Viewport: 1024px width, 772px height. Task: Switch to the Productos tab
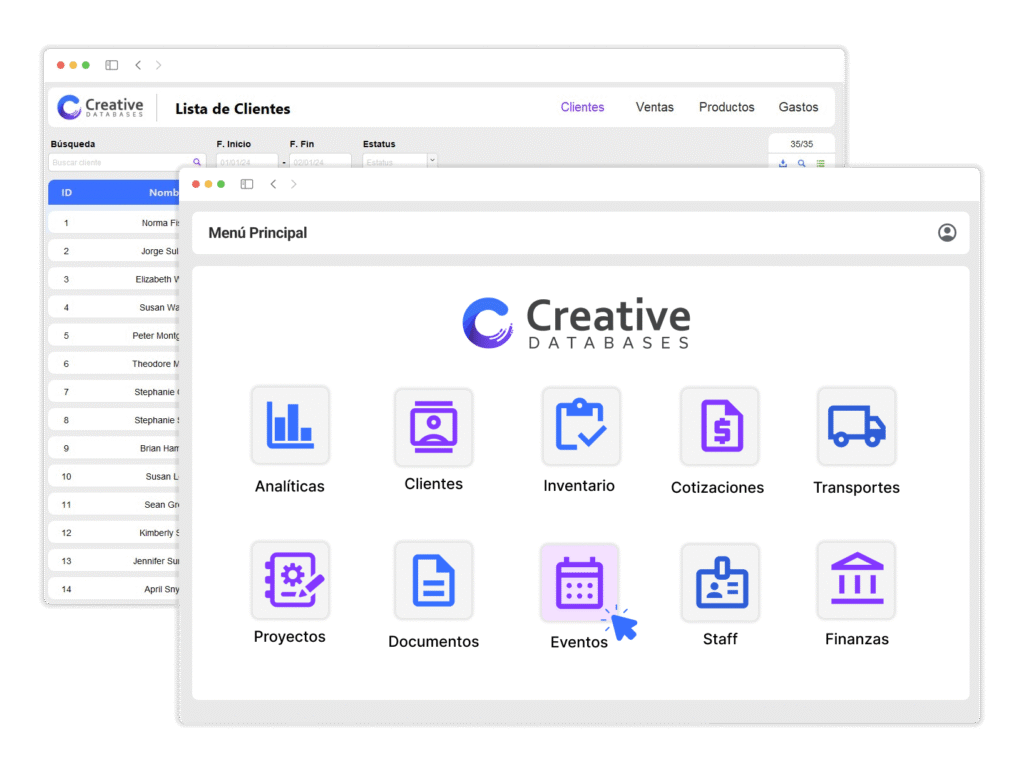727,107
